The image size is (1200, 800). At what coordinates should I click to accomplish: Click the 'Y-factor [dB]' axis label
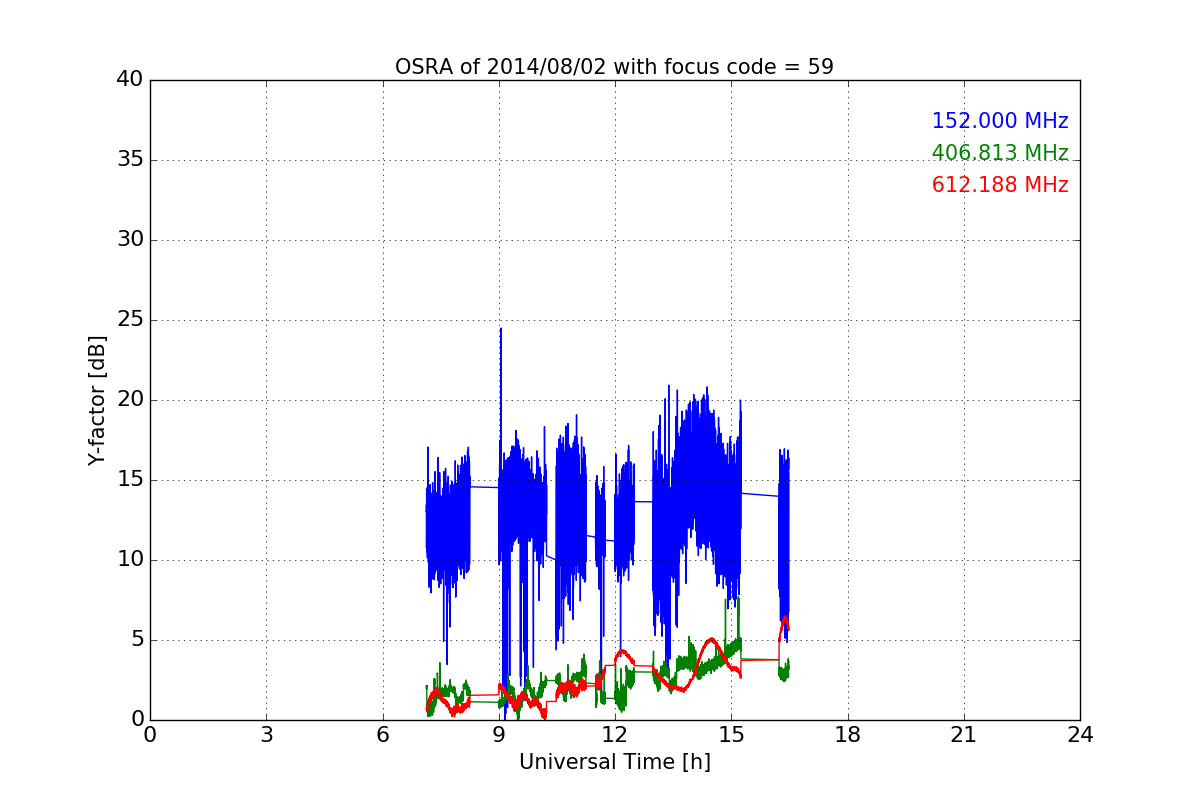point(97,400)
